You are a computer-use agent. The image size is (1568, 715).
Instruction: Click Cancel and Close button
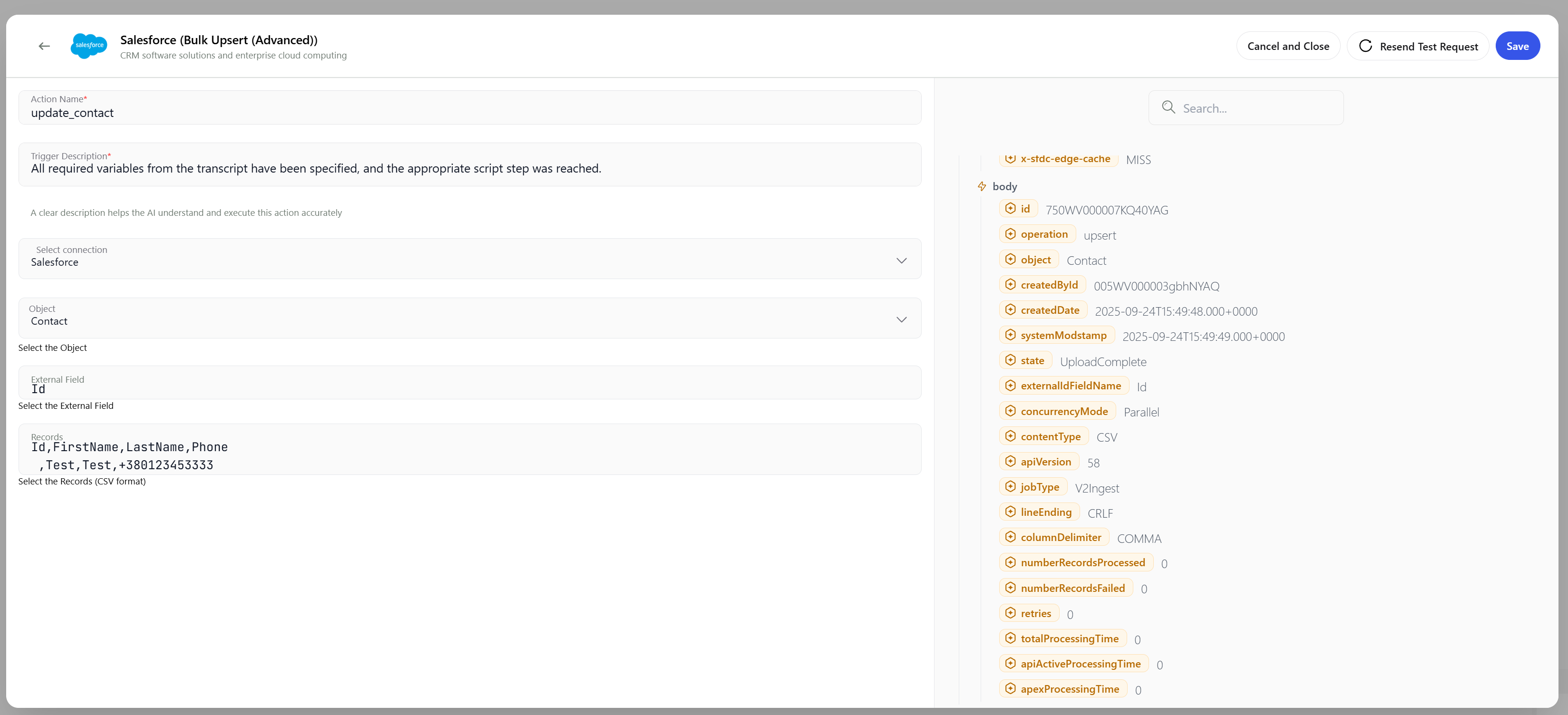[x=1288, y=46]
